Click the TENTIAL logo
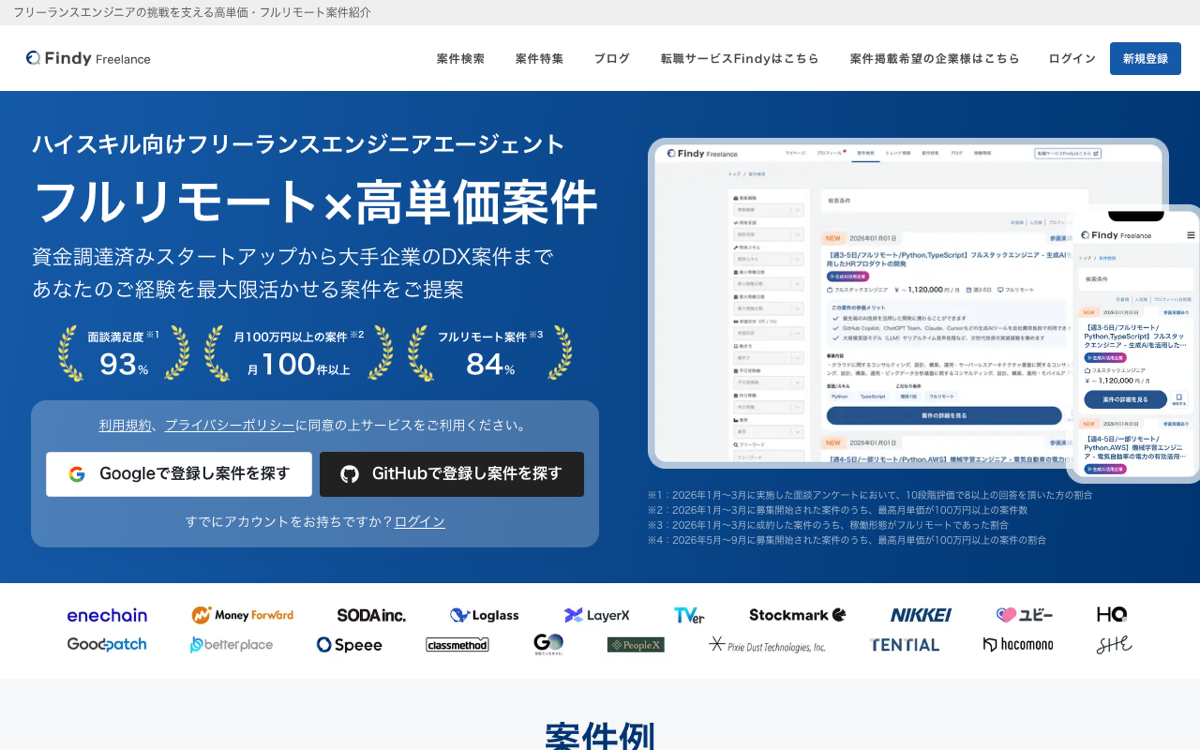The width and height of the screenshot is (1200, 750). pyautogui.click(x=904, y=645)
